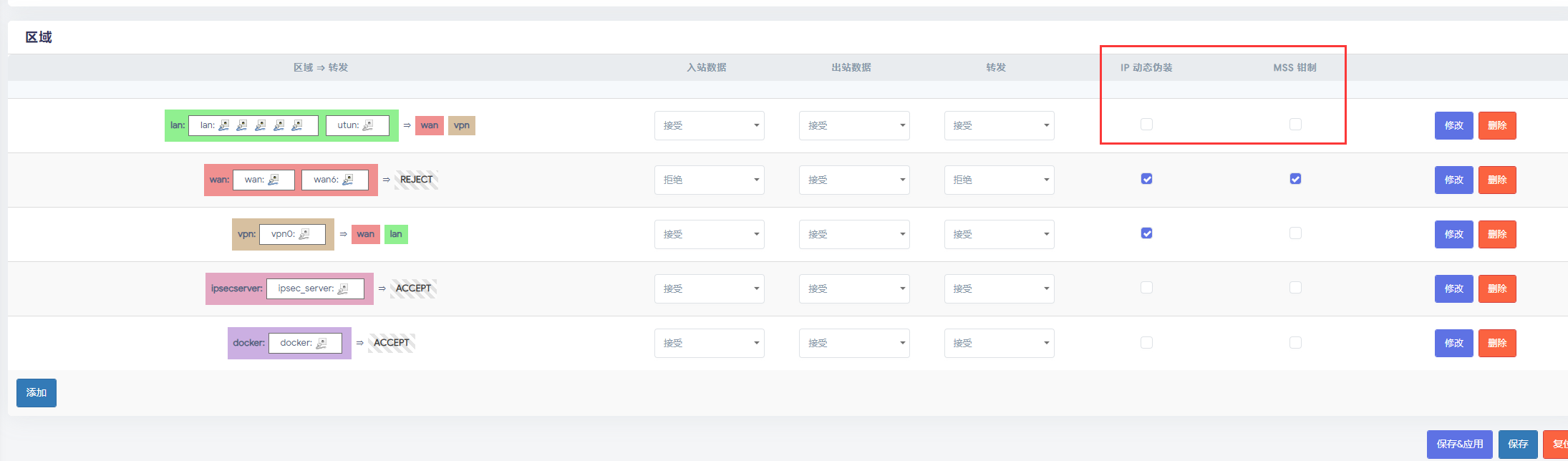
Task: Open 转发 dropdown for ipsecserver zone
Action: (x=999, y=288)
